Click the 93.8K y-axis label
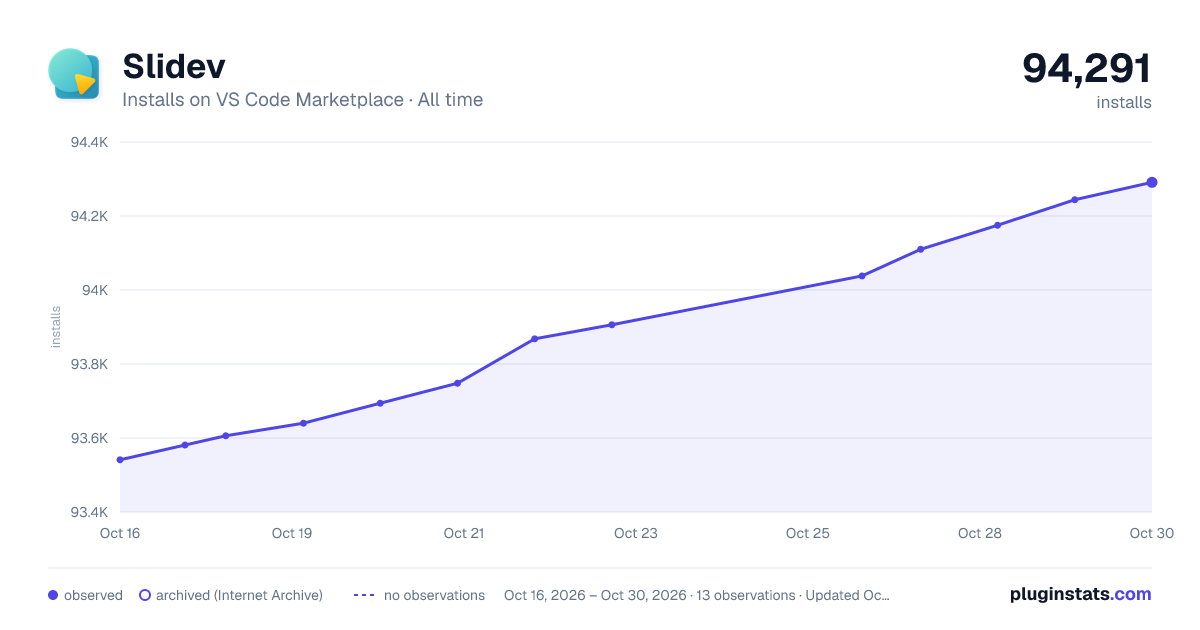 pos(89,364)
